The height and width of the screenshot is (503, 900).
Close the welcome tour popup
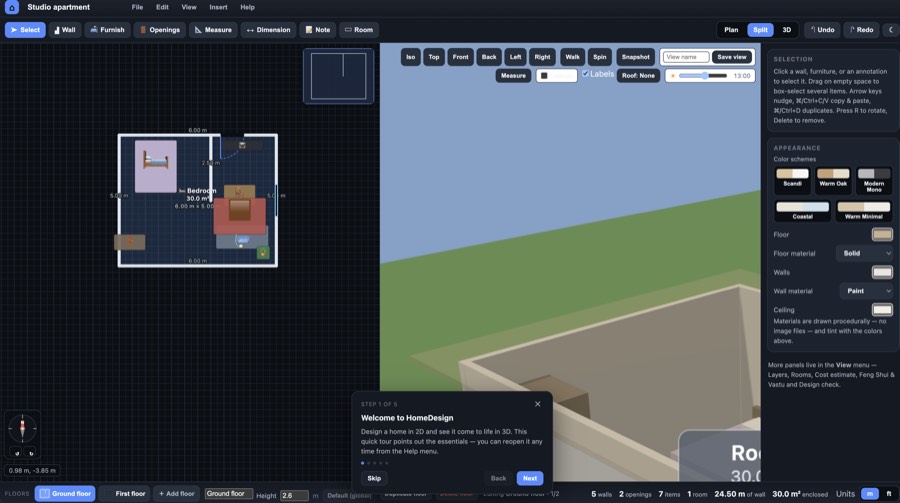(x=537, y=404)
